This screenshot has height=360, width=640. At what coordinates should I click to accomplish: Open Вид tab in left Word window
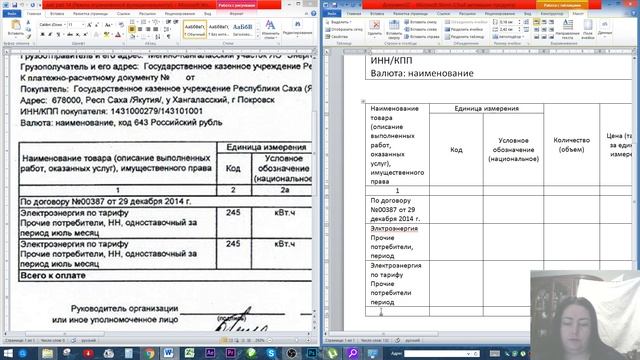[207, 14]
